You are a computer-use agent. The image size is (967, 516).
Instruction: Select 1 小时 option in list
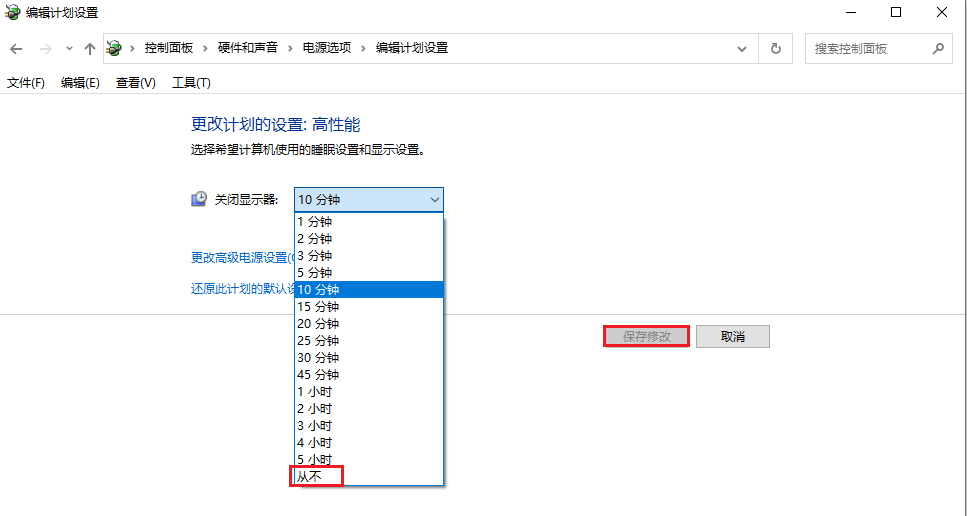[315, 391]
